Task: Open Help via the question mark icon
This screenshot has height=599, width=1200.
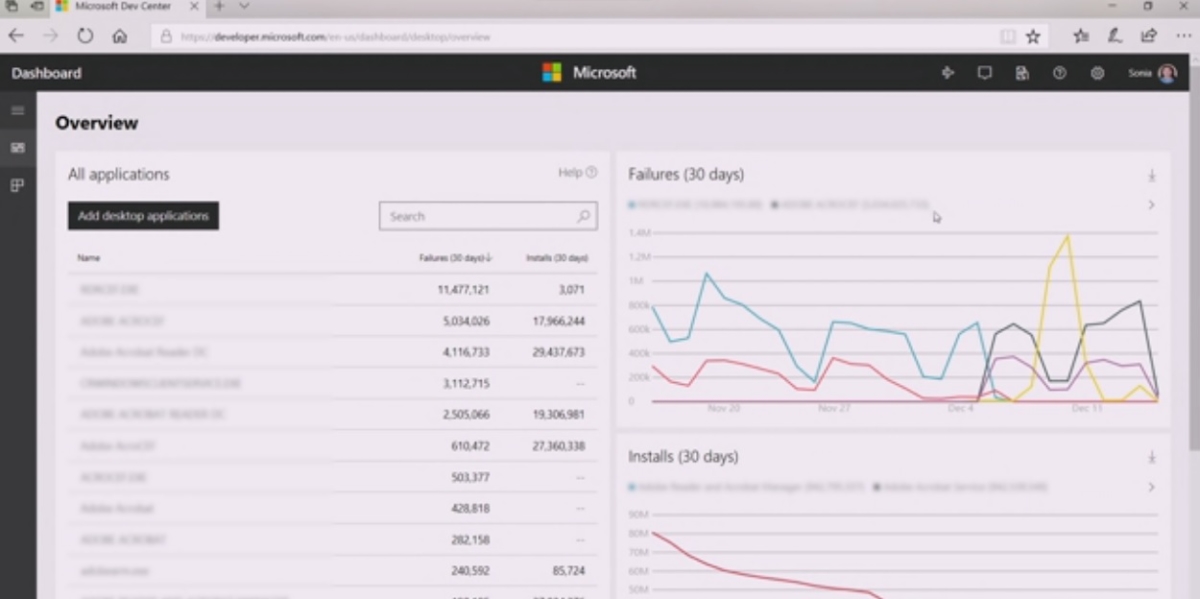Action: coord(1059,72)
